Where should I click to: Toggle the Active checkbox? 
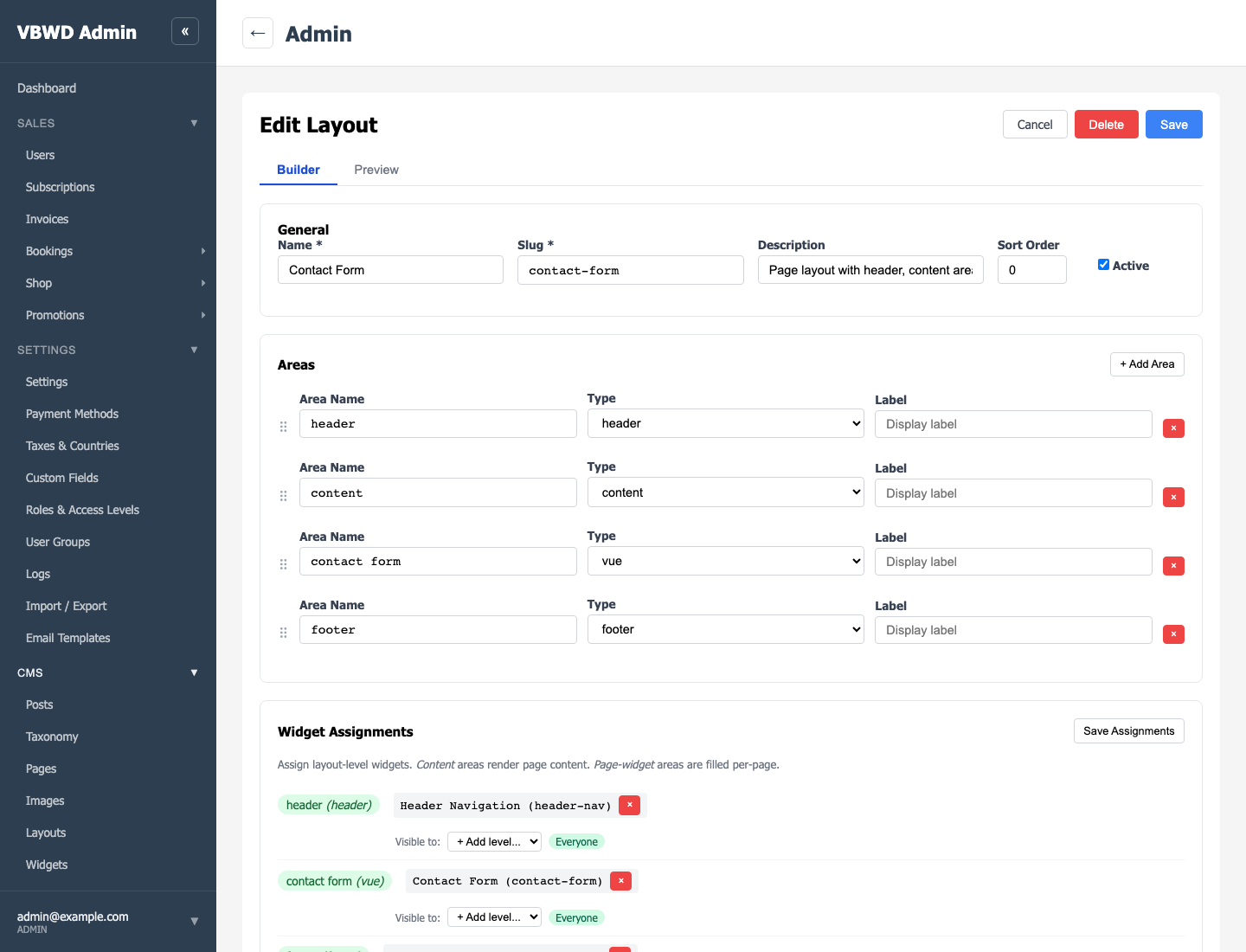pos(1103,265)
